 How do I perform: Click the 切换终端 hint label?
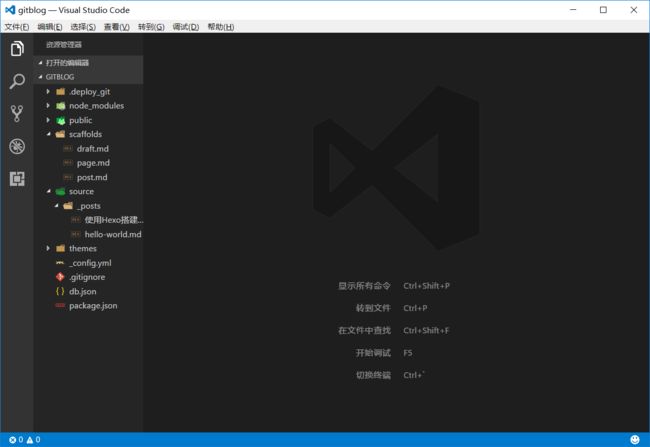click(x=373, y=375)
